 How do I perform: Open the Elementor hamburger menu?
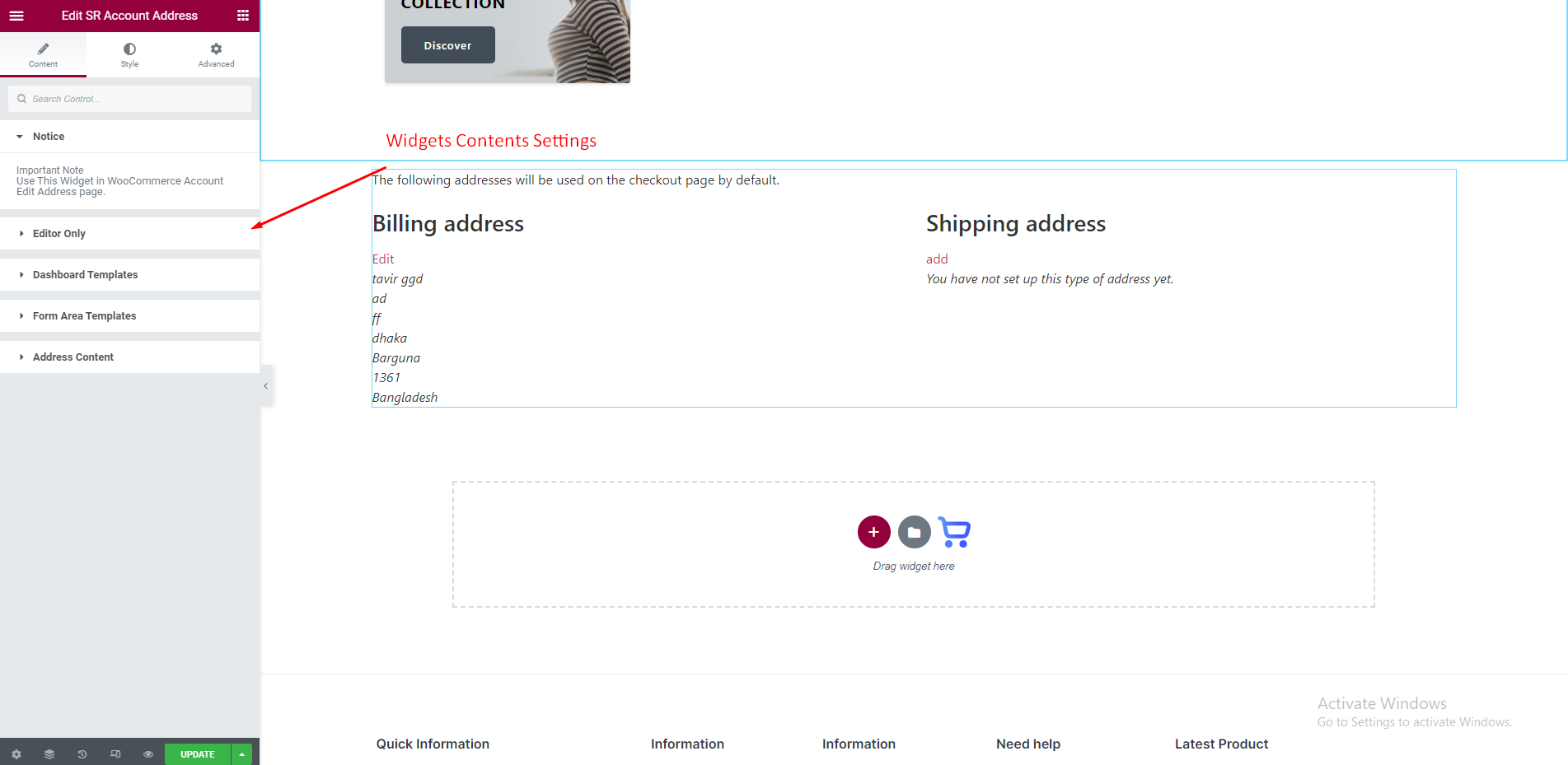(16, 16)
